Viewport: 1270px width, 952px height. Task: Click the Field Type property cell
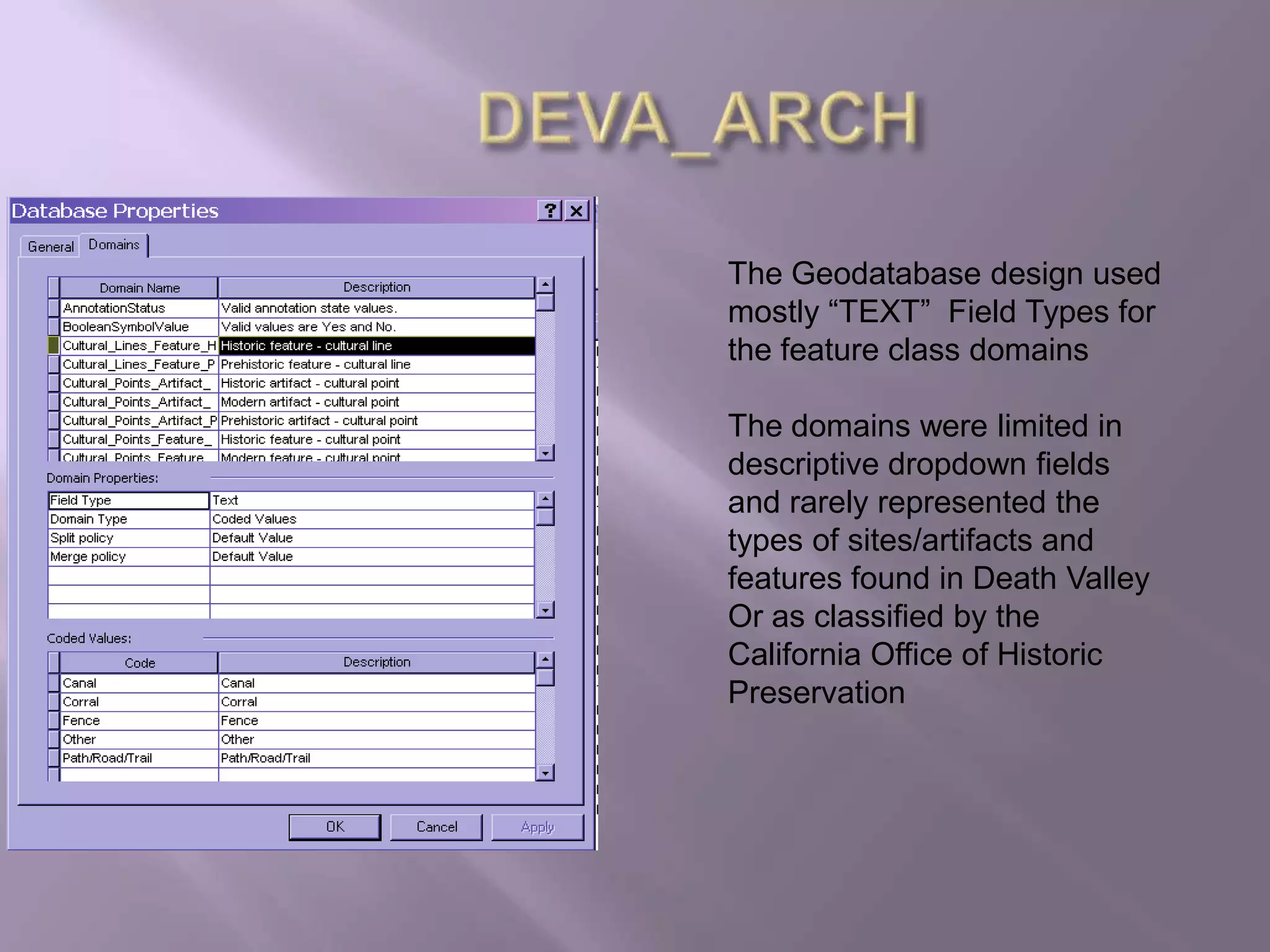pos(128,500)
